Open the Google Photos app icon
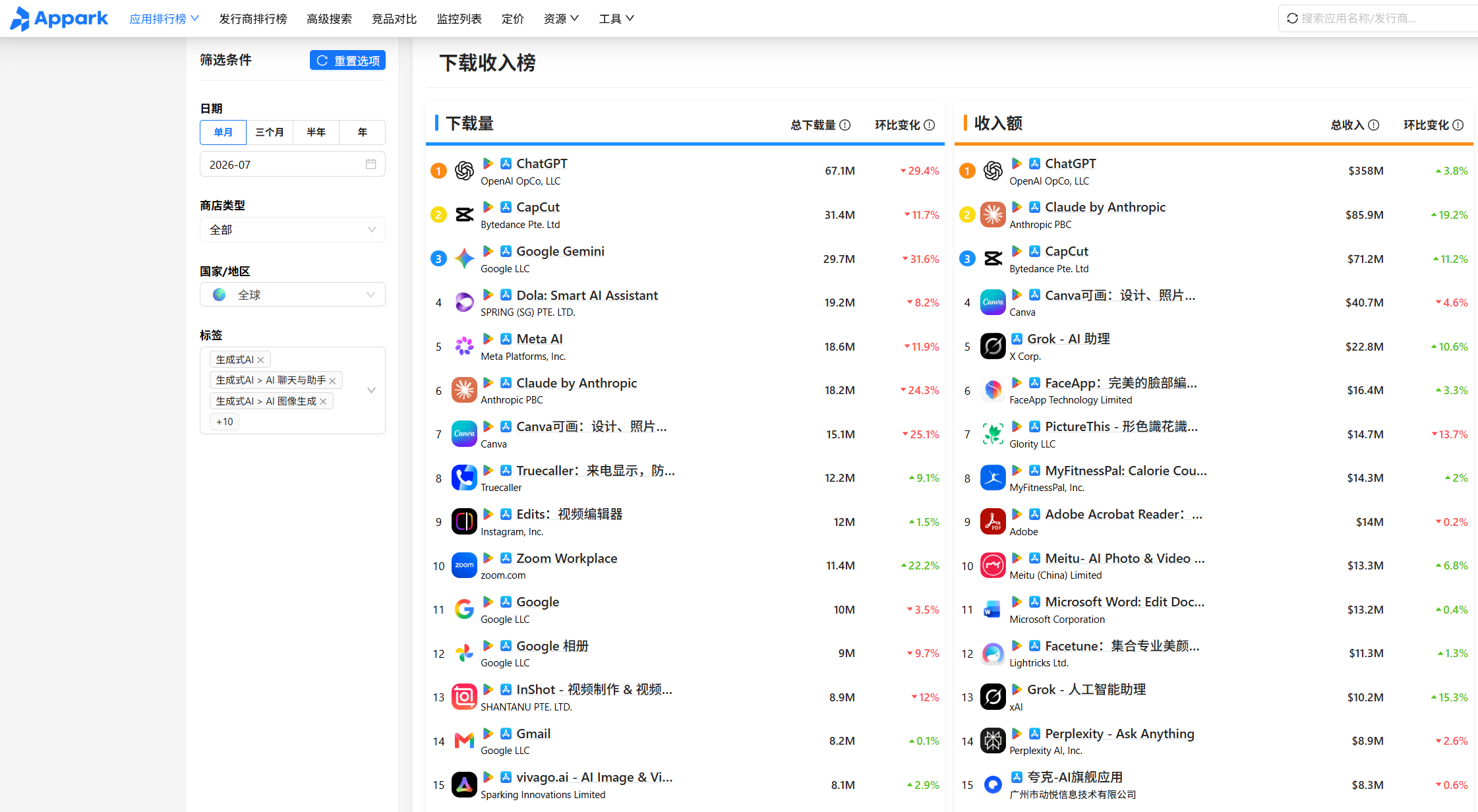The width and height of the screenshot is (1478, 812). click(x=464, y=653)
